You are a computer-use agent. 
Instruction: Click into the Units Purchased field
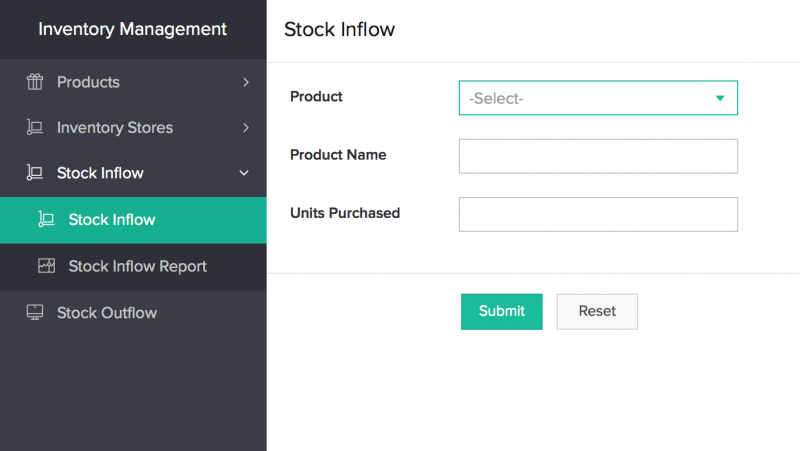tap(598, 214)
